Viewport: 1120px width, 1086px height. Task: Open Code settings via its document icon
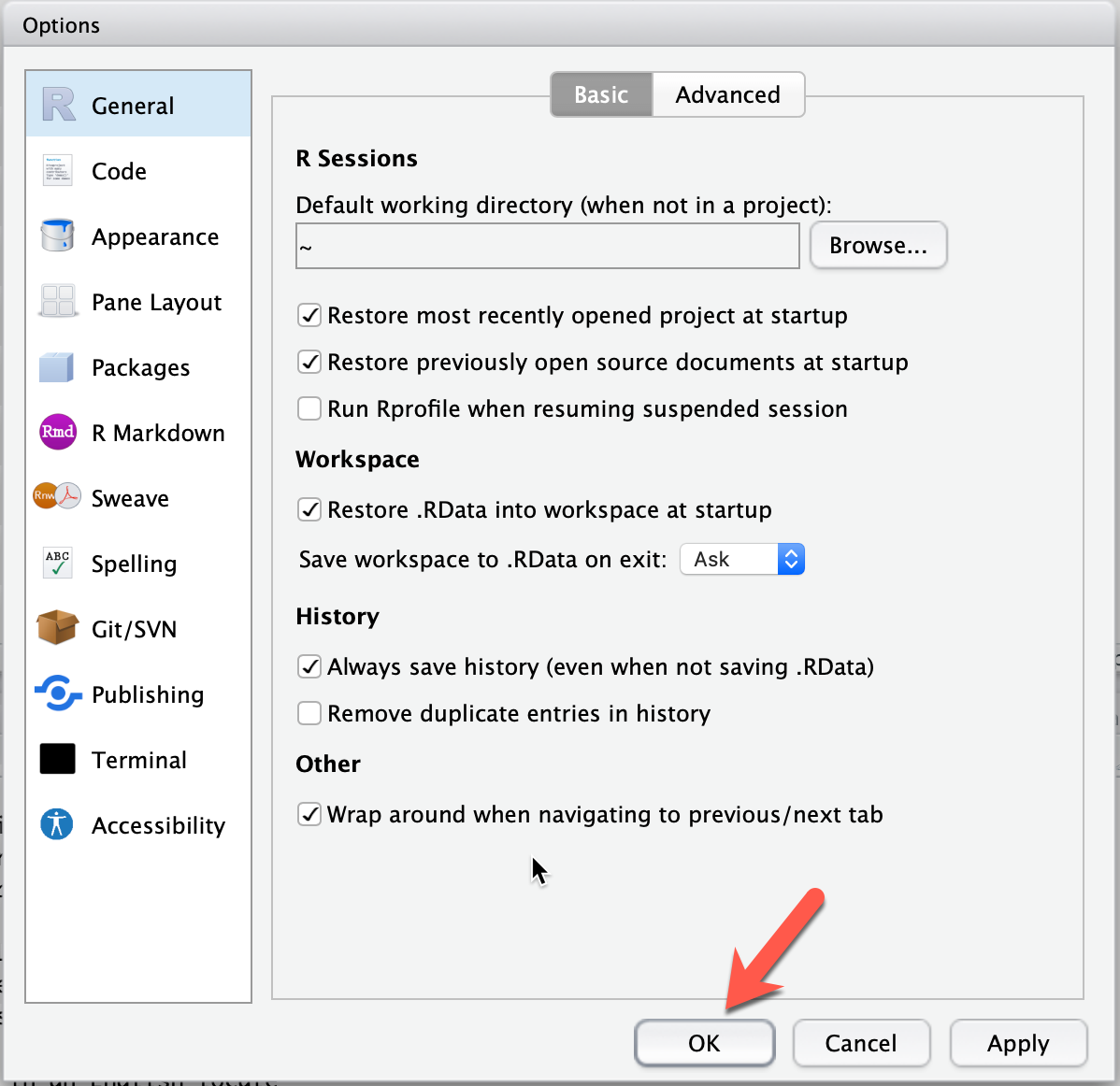pyautogui.click(x=57, y=170)
